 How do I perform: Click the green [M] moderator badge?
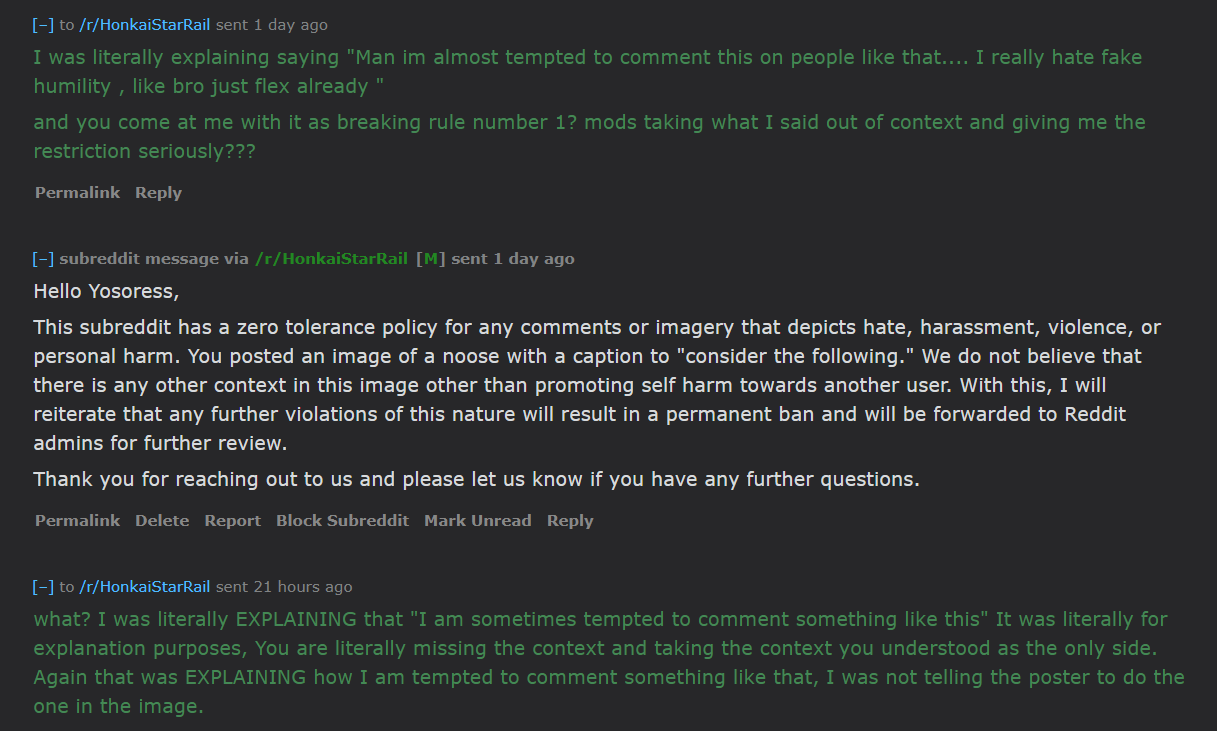429,258
